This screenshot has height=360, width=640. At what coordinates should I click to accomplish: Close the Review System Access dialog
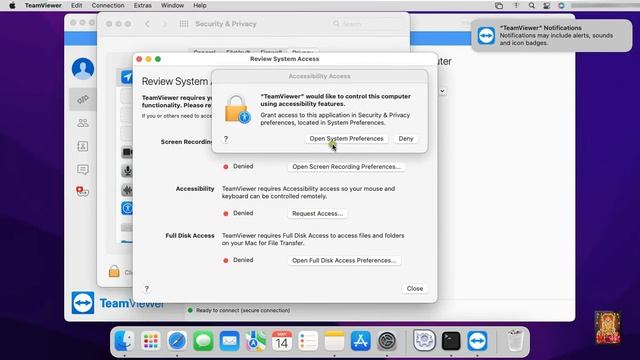pyautogui.click(x=415, y=289)
